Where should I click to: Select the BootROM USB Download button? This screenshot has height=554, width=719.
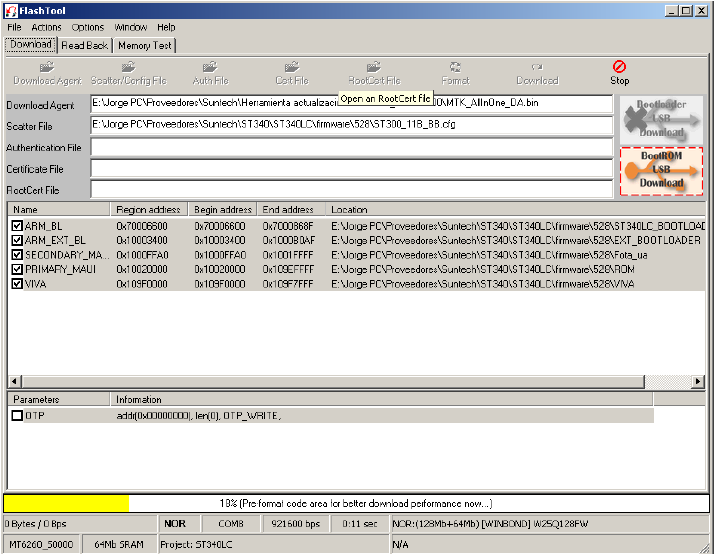[661, 171]
